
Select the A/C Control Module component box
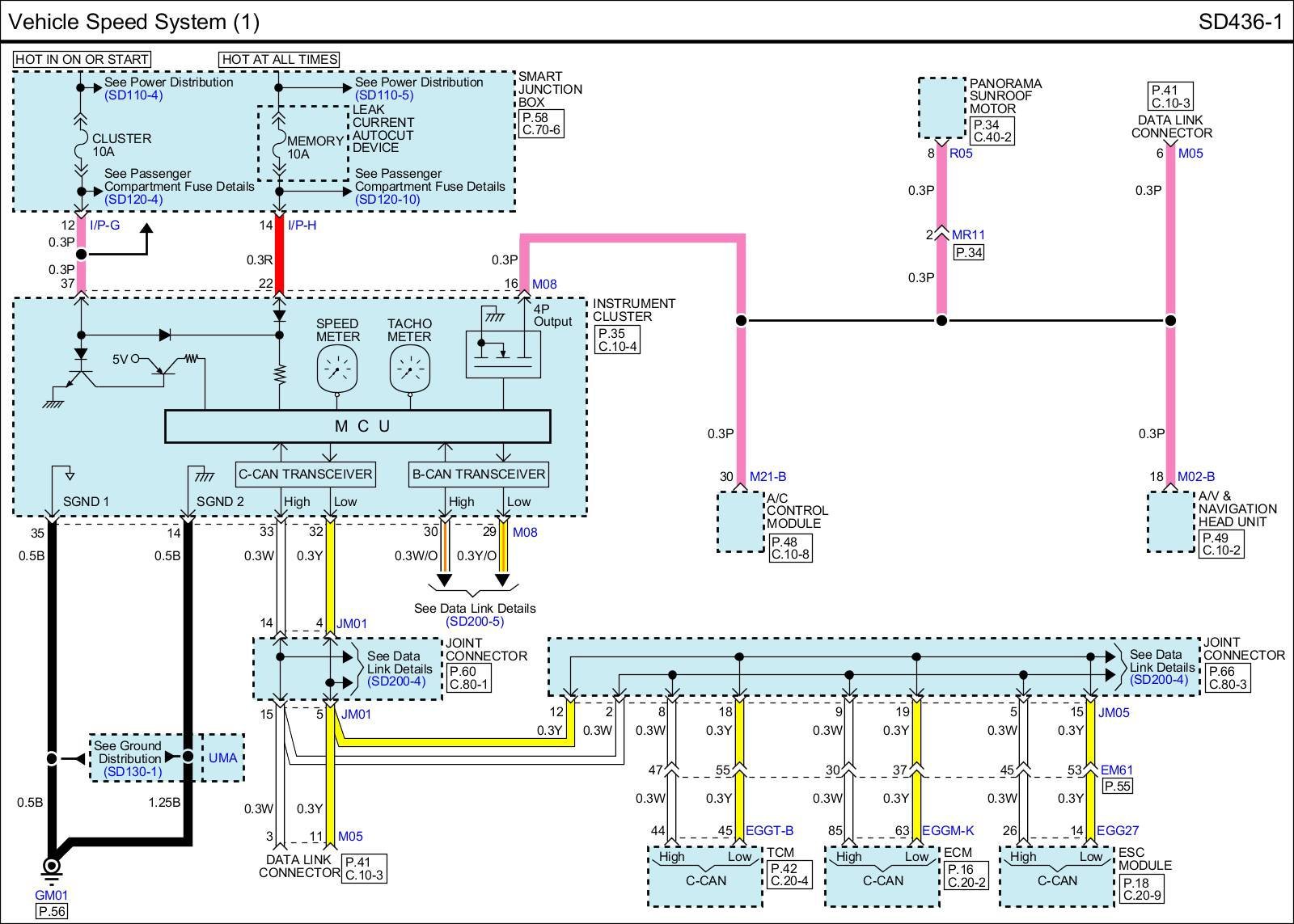741,522
